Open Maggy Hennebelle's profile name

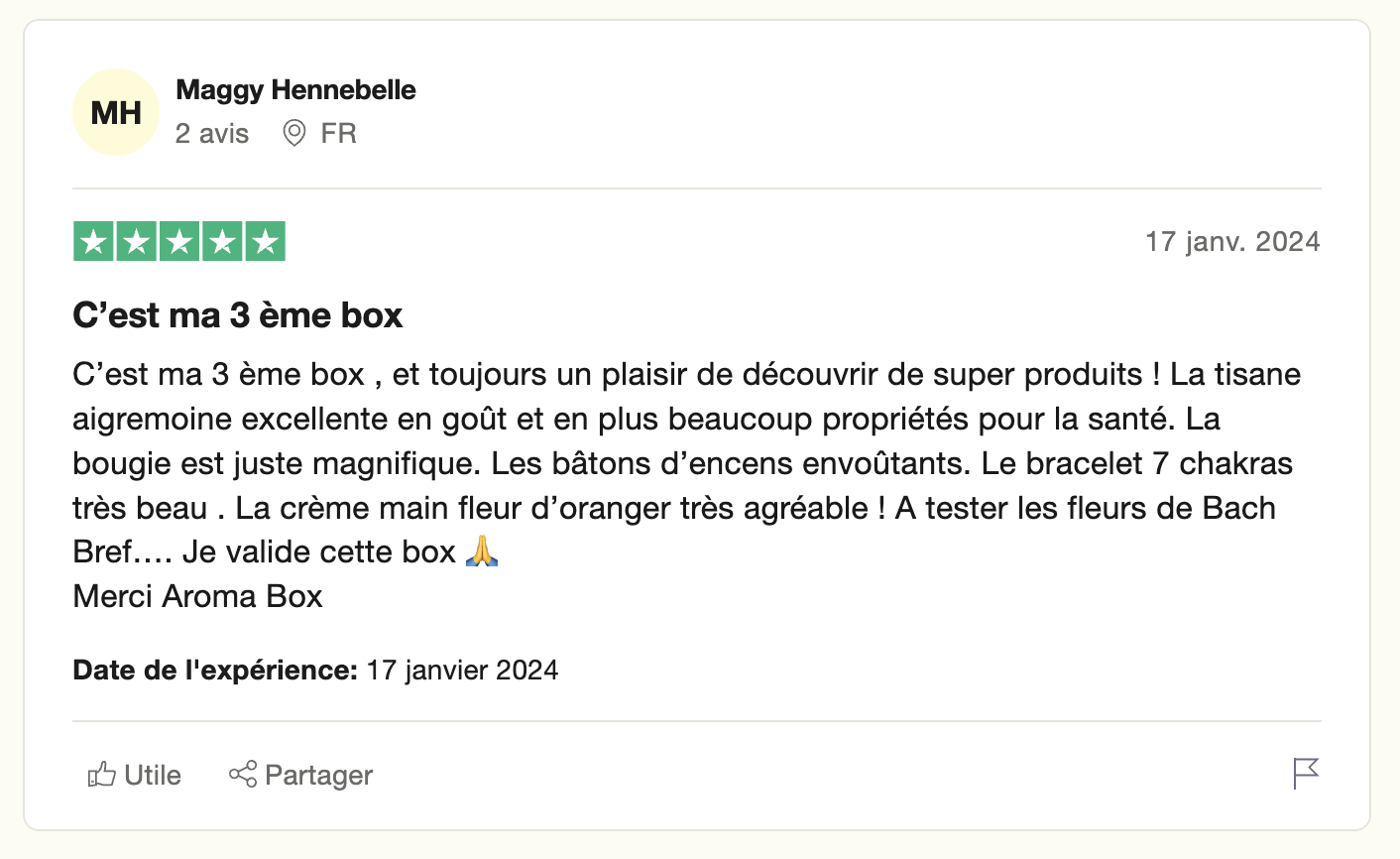[295, 89]
